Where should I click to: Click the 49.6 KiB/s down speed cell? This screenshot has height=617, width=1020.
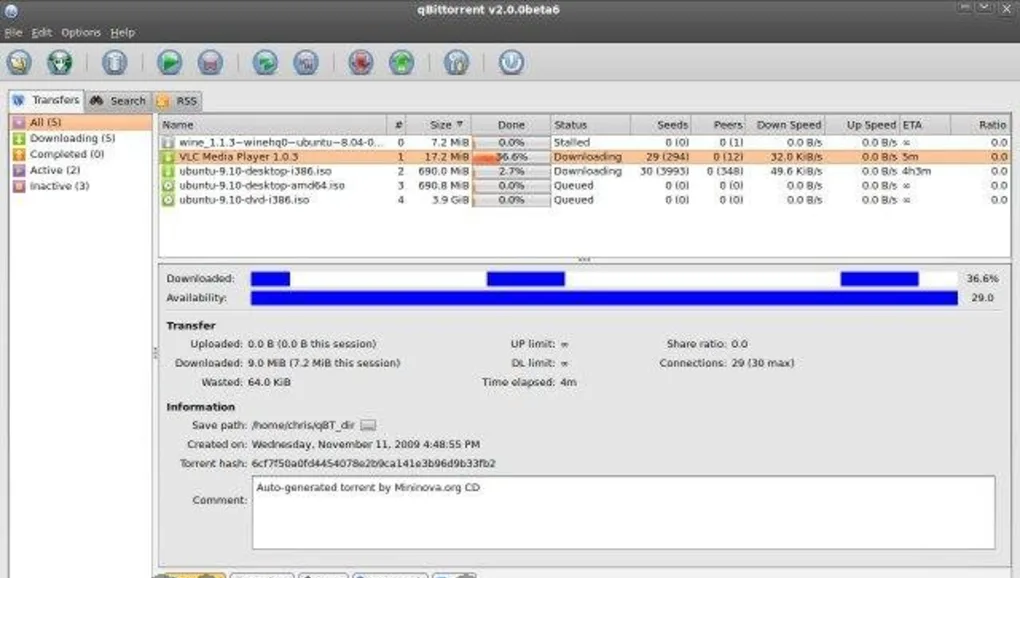click(x=796, y=171)
